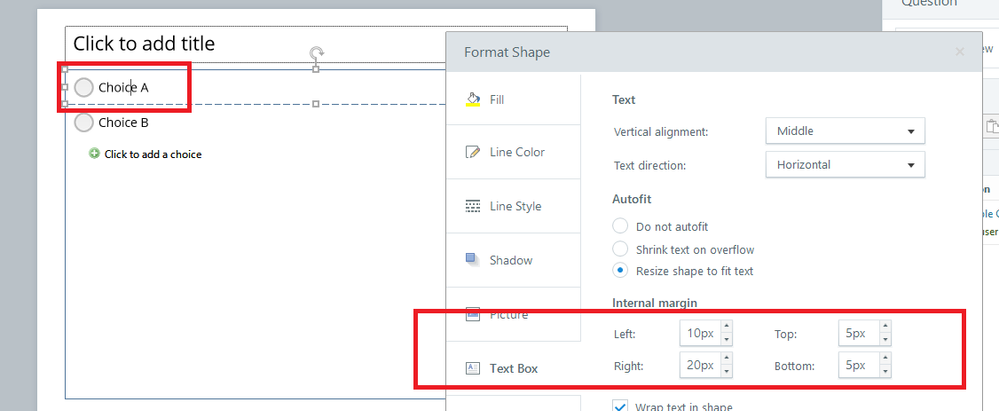The width and height of the screenshot is (999, 411).
Task: Click the green add choice plus icon
Action: coord(94,154)
